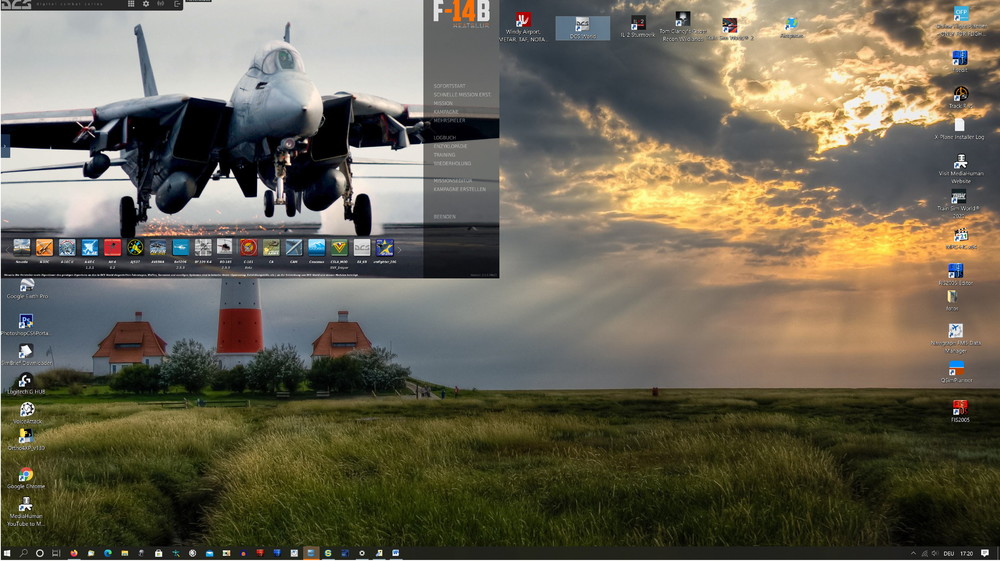The height and width of the screenshot is (561, 1000).
Task: Open Firefox from the taskbar
Action: (x=73, y=553)
